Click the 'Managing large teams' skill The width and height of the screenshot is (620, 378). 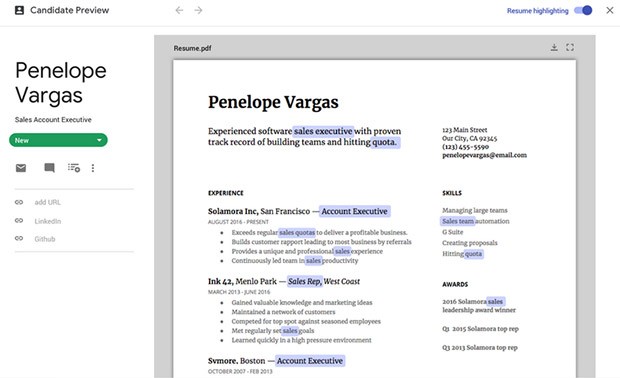pyautogui.click(x=475, y=210)
